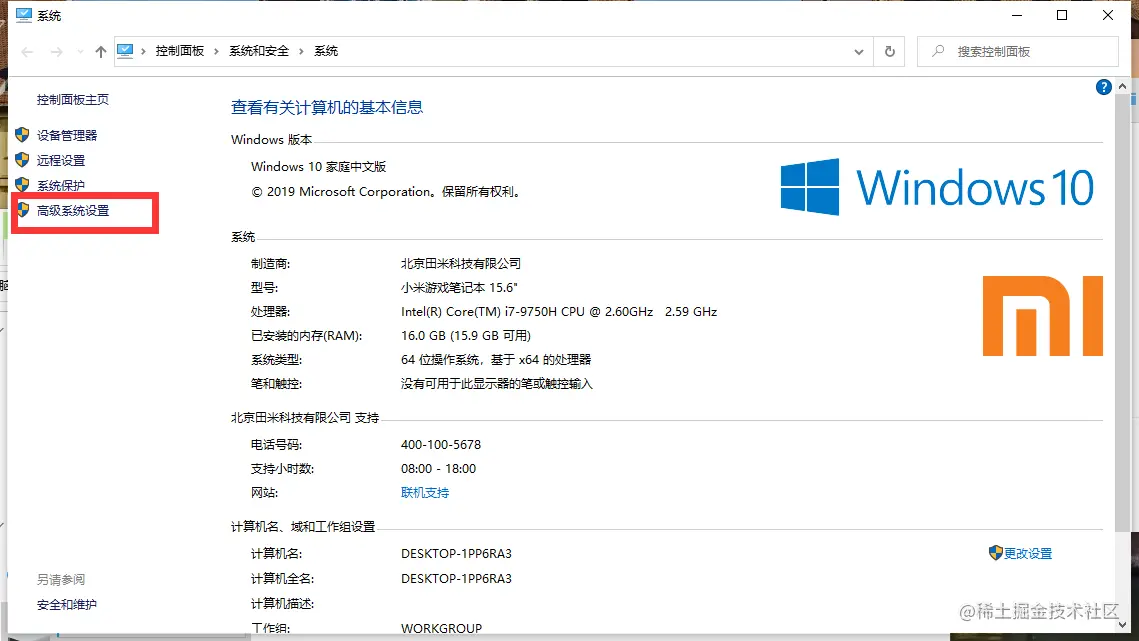Refresh the page with the refresh icon

889,52
